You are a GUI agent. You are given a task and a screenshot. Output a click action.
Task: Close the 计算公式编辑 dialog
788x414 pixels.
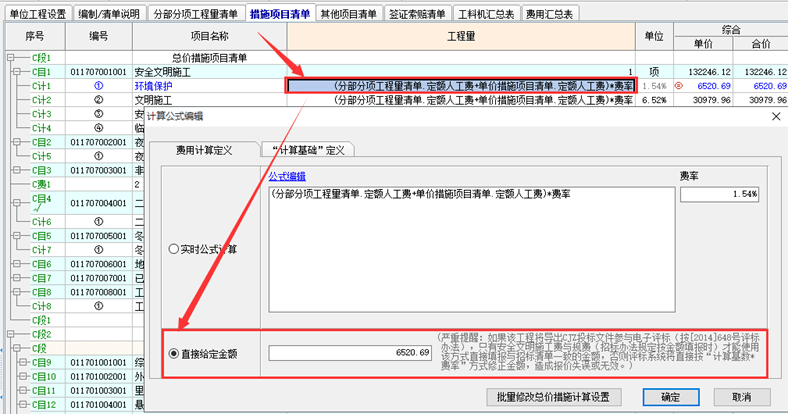click(776, 117)
